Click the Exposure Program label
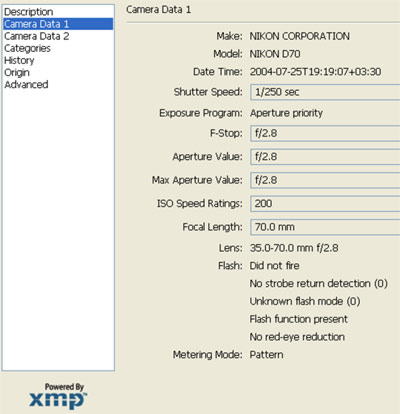 tap(201, 113)
